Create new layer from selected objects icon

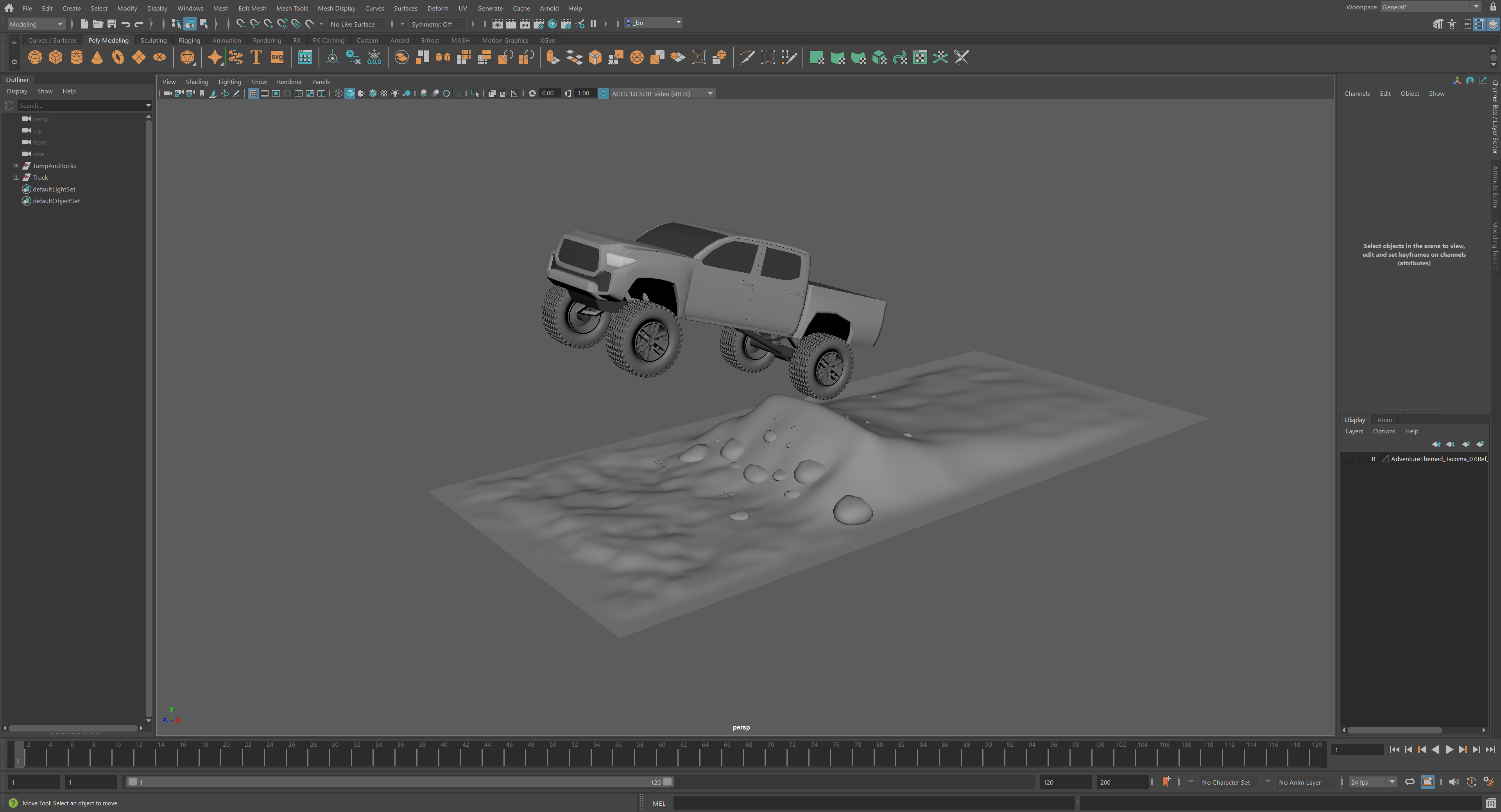(1480, 444)
